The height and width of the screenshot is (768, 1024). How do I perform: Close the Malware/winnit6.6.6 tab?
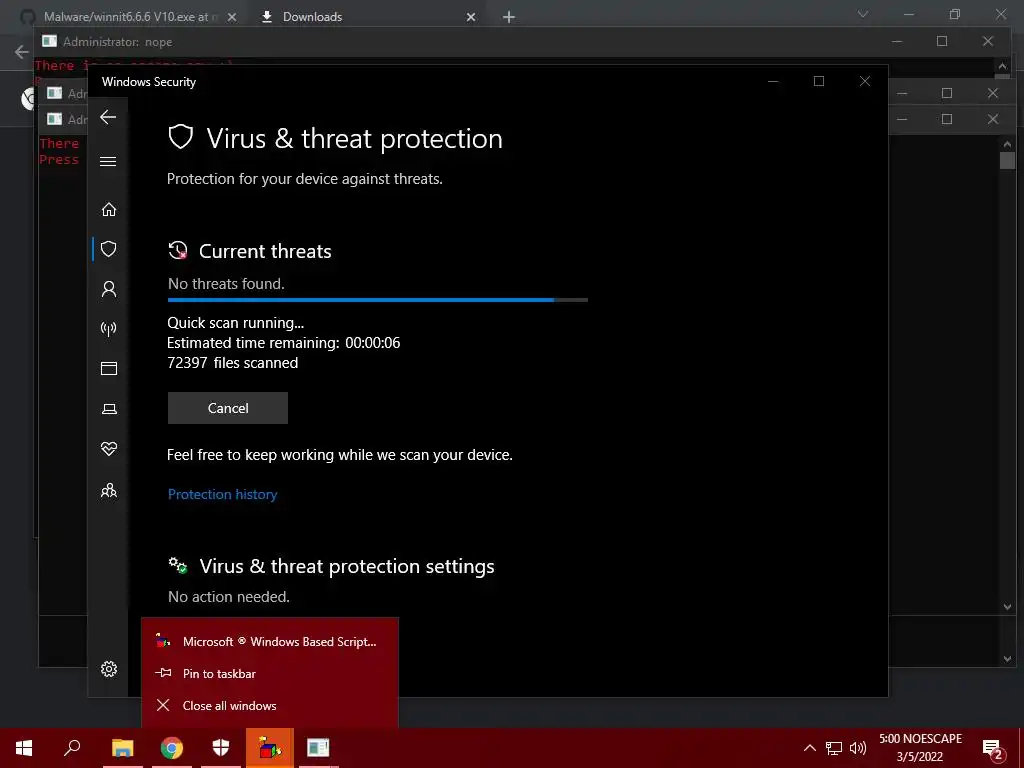[231, 17]
